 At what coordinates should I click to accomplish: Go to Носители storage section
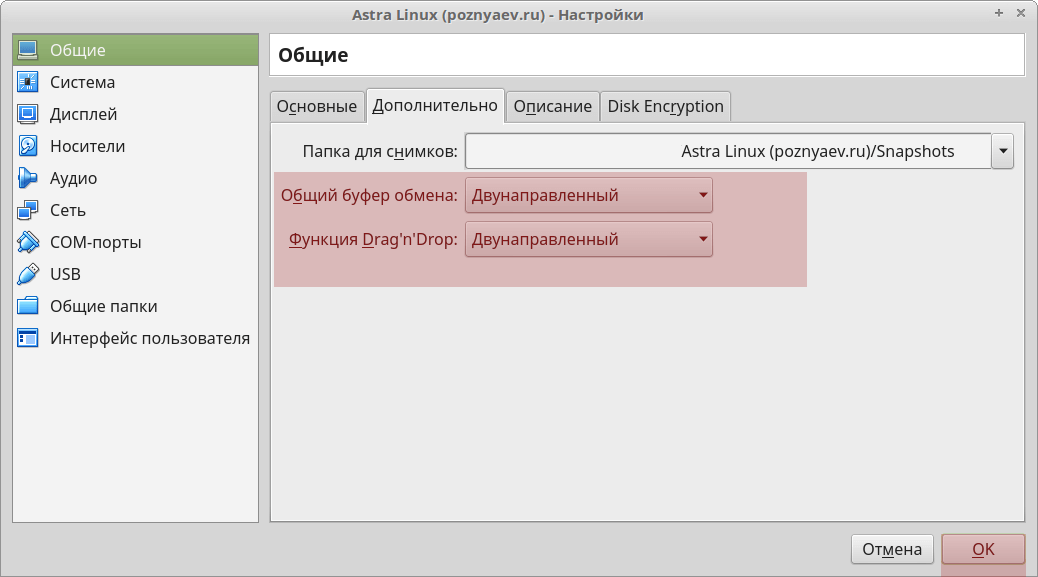pyautogui.click(x=135, y=146)
